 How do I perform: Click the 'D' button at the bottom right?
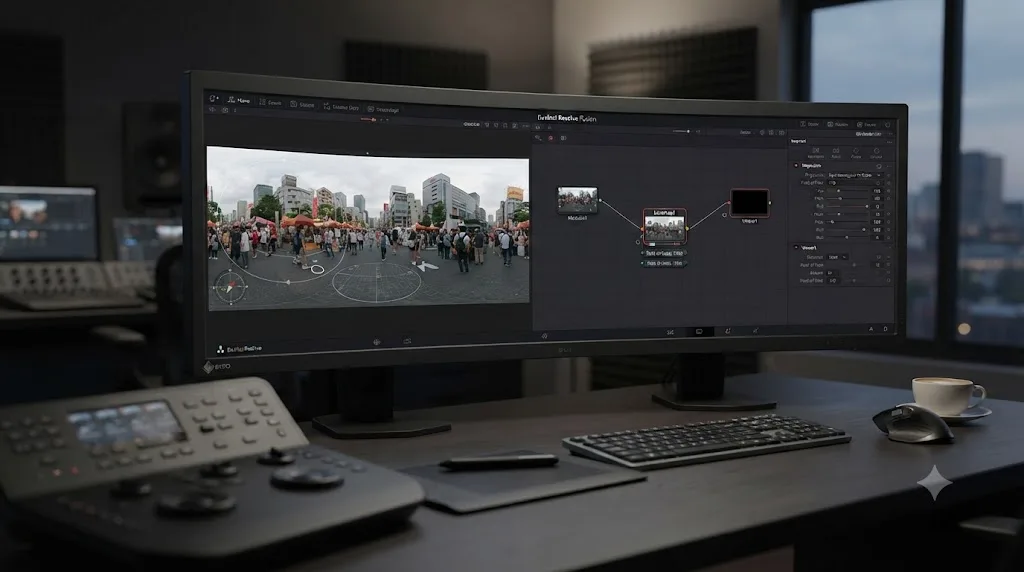tap(886, 329)
